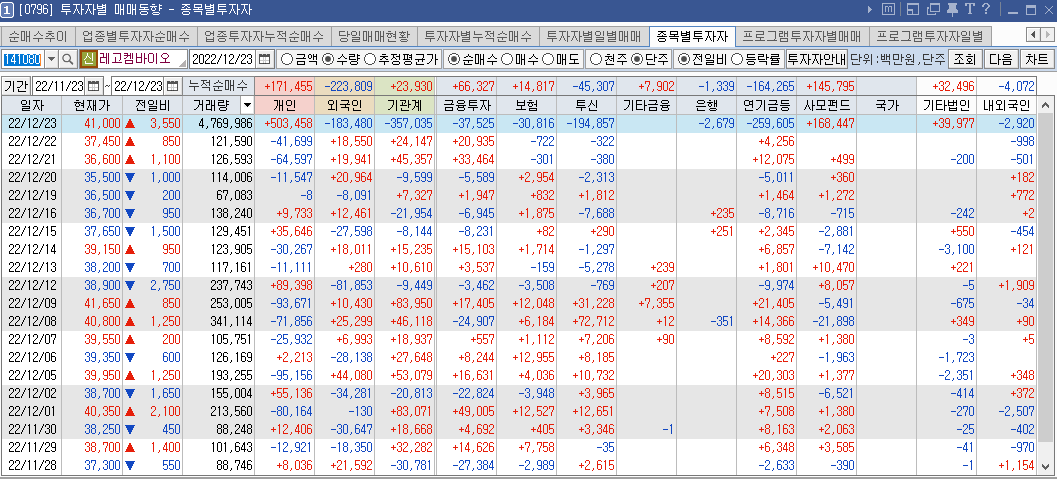
Task: Expand the 레고켐바이오 stock name corner arrow
Action: [182, 63]
